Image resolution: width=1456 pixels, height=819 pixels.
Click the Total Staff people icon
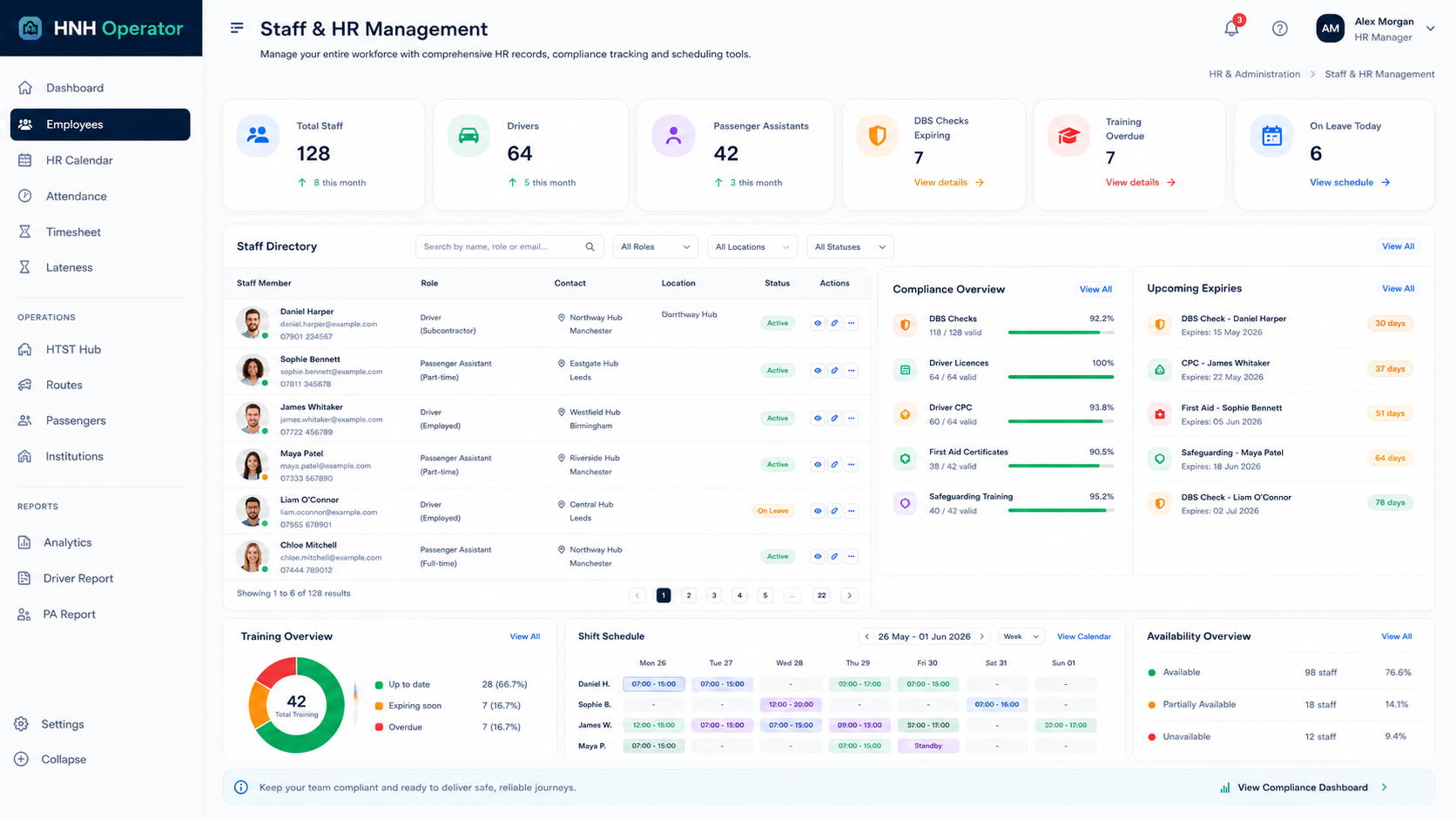click(258, 136)
